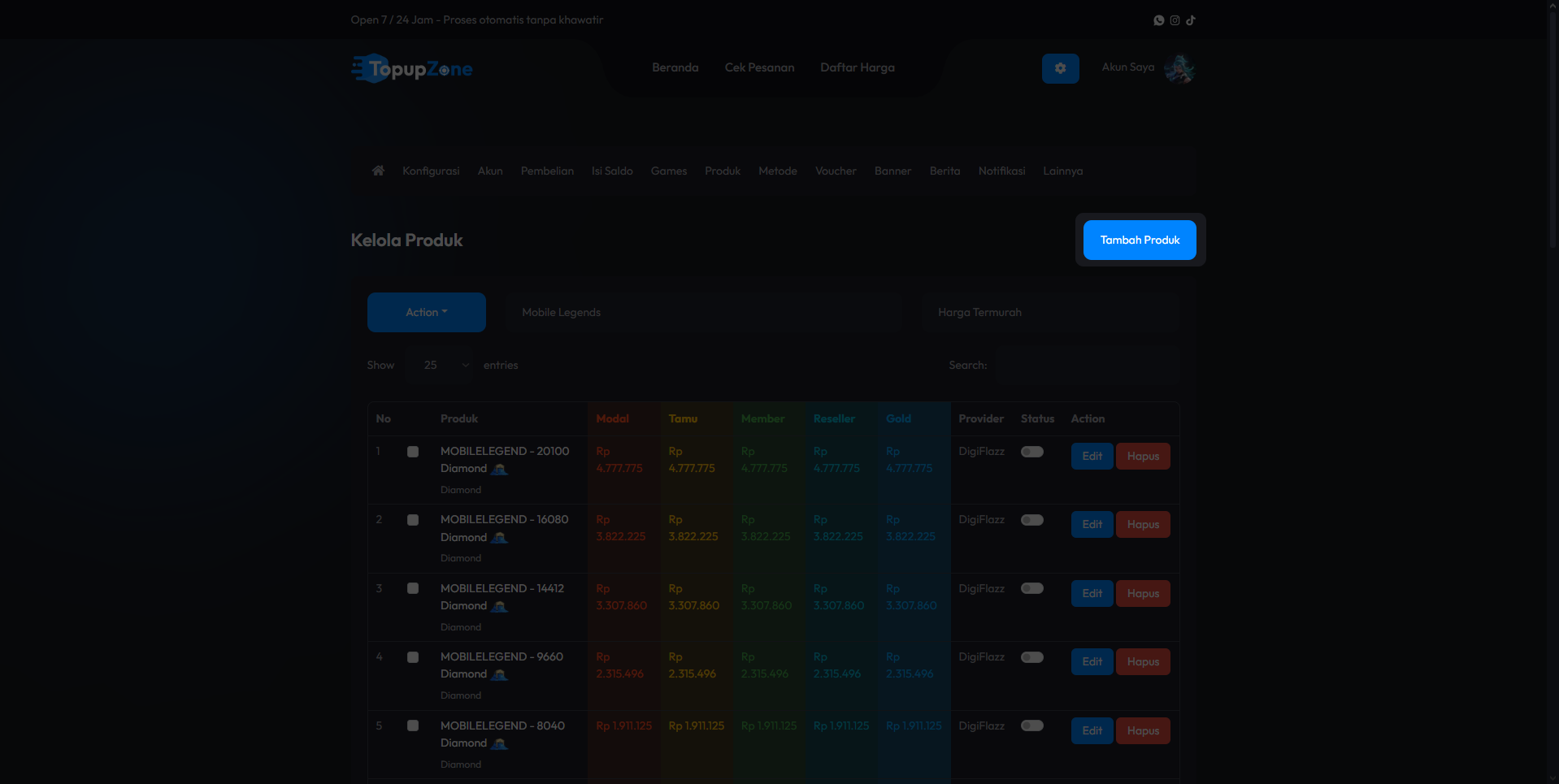Viewport: 1559px width, 784px height.
Task: Click diamond icon in 9660 Diamond row
Action: click(500, 674)
